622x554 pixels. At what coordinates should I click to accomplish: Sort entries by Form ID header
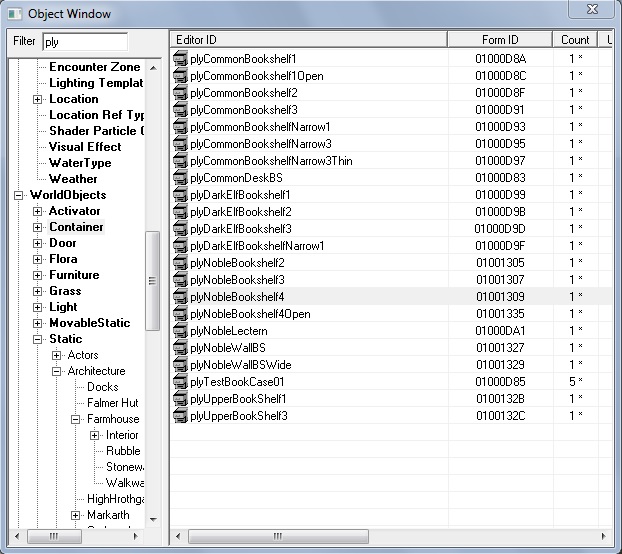click(499, 40)
